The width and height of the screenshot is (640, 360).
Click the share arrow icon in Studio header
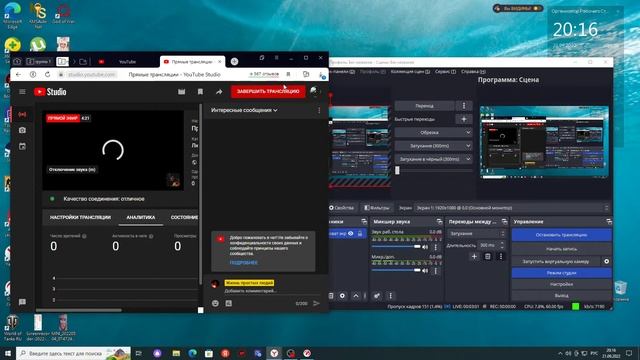pyautogui.click(x=219, y=92)
